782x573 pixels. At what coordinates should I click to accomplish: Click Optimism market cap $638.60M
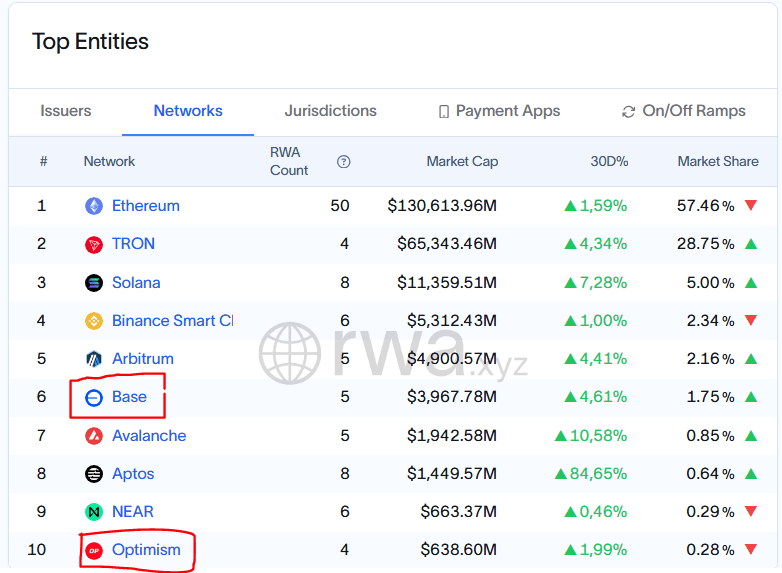coord(458,550)
